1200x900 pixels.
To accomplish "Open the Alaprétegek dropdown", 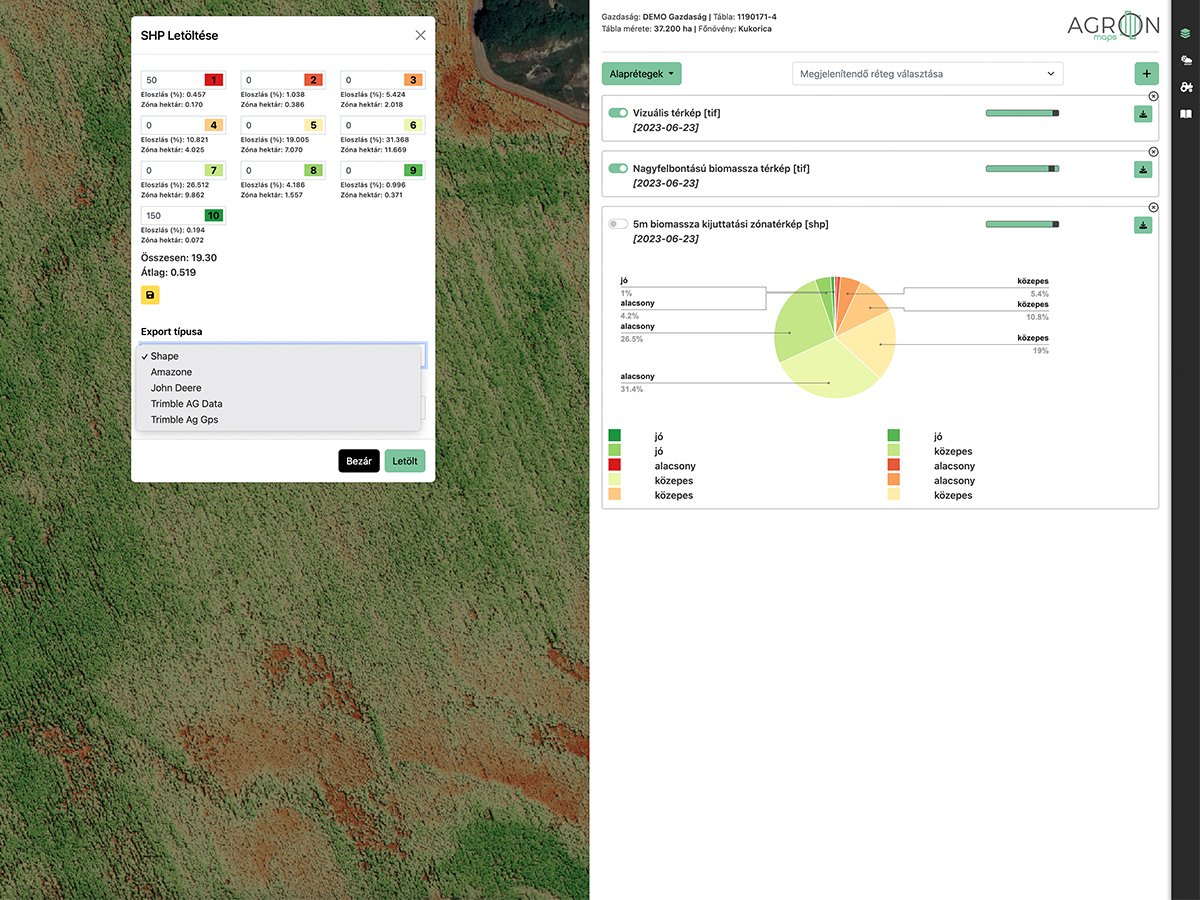I will pos(641,74).
